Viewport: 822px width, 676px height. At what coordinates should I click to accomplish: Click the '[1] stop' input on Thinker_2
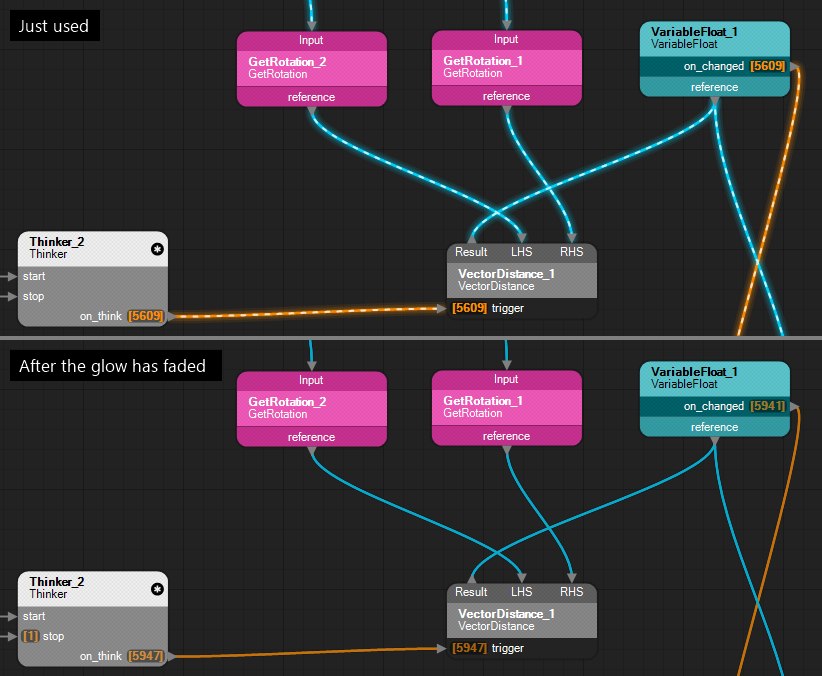[x=43, y=636]
